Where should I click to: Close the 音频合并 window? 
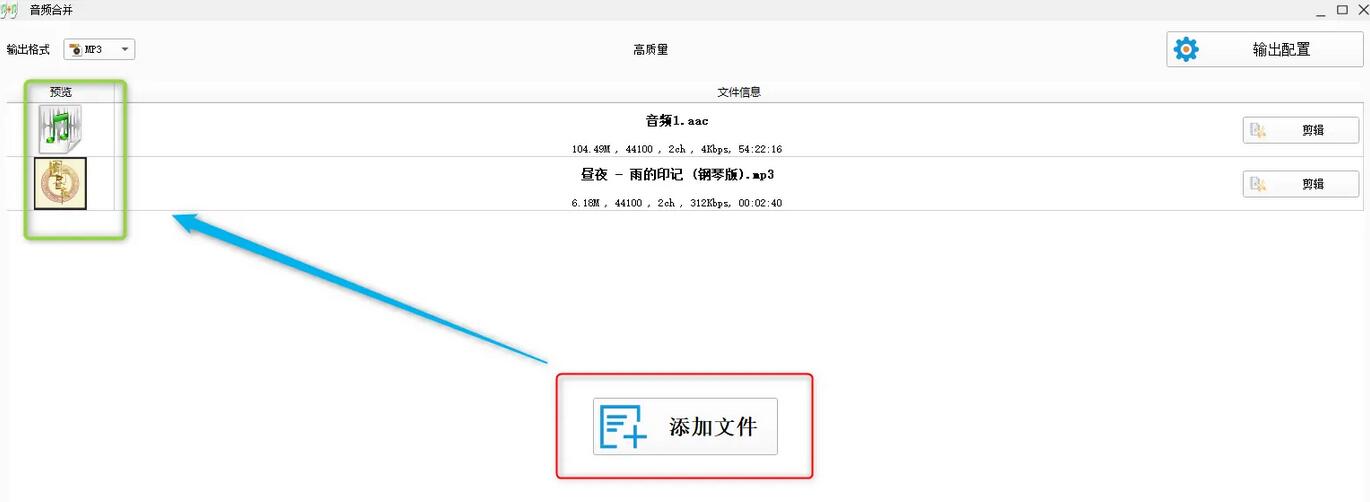pyautogui.click(x=1362, y=9)
